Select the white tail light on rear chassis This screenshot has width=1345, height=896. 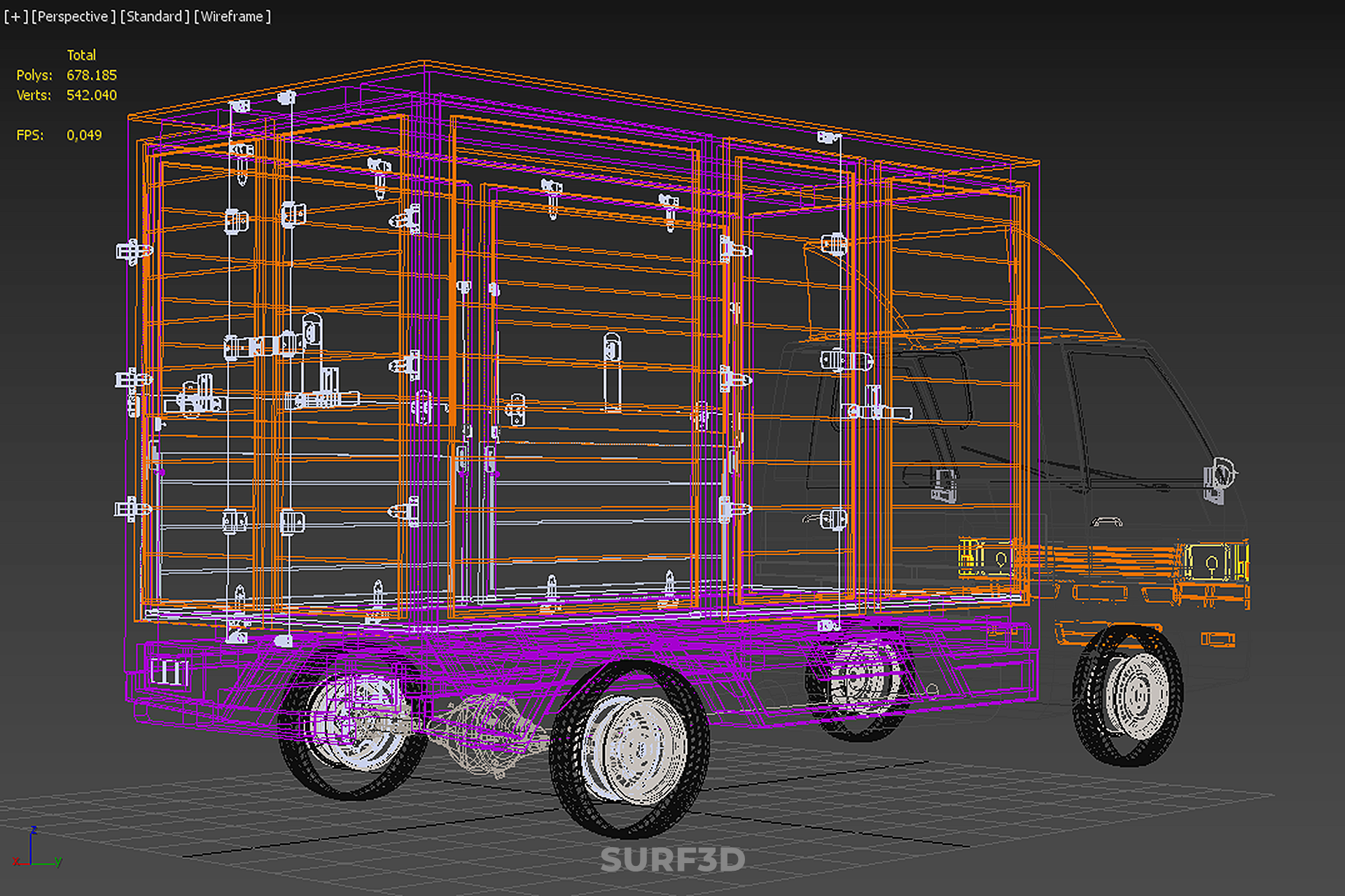point(169,672)
